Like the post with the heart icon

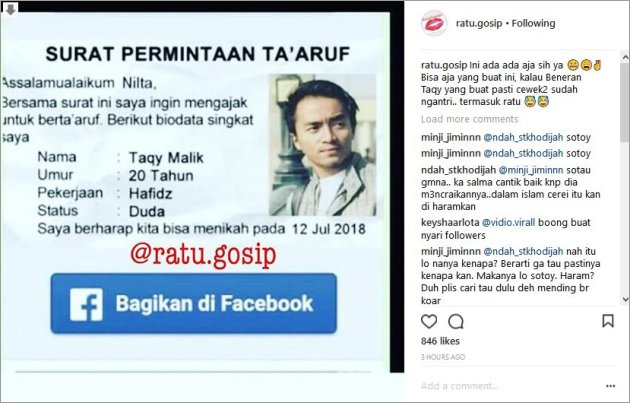(x=429, y=321)
